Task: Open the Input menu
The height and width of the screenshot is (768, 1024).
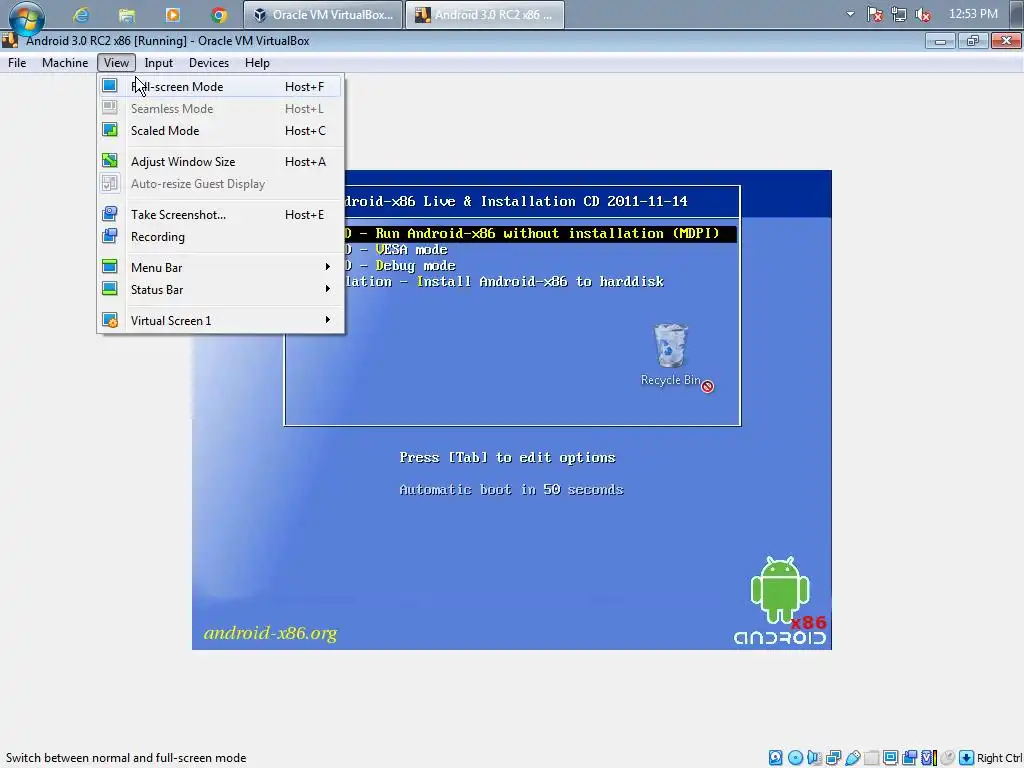Action: coord(159,63)
